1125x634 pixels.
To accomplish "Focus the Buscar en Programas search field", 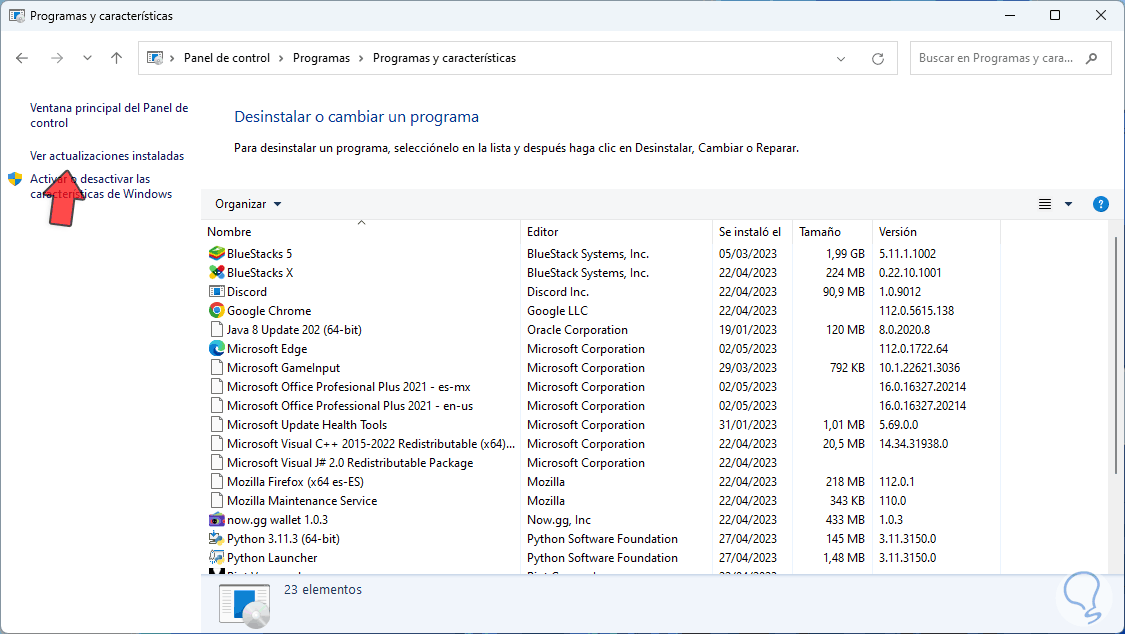I will coord(997,59).
